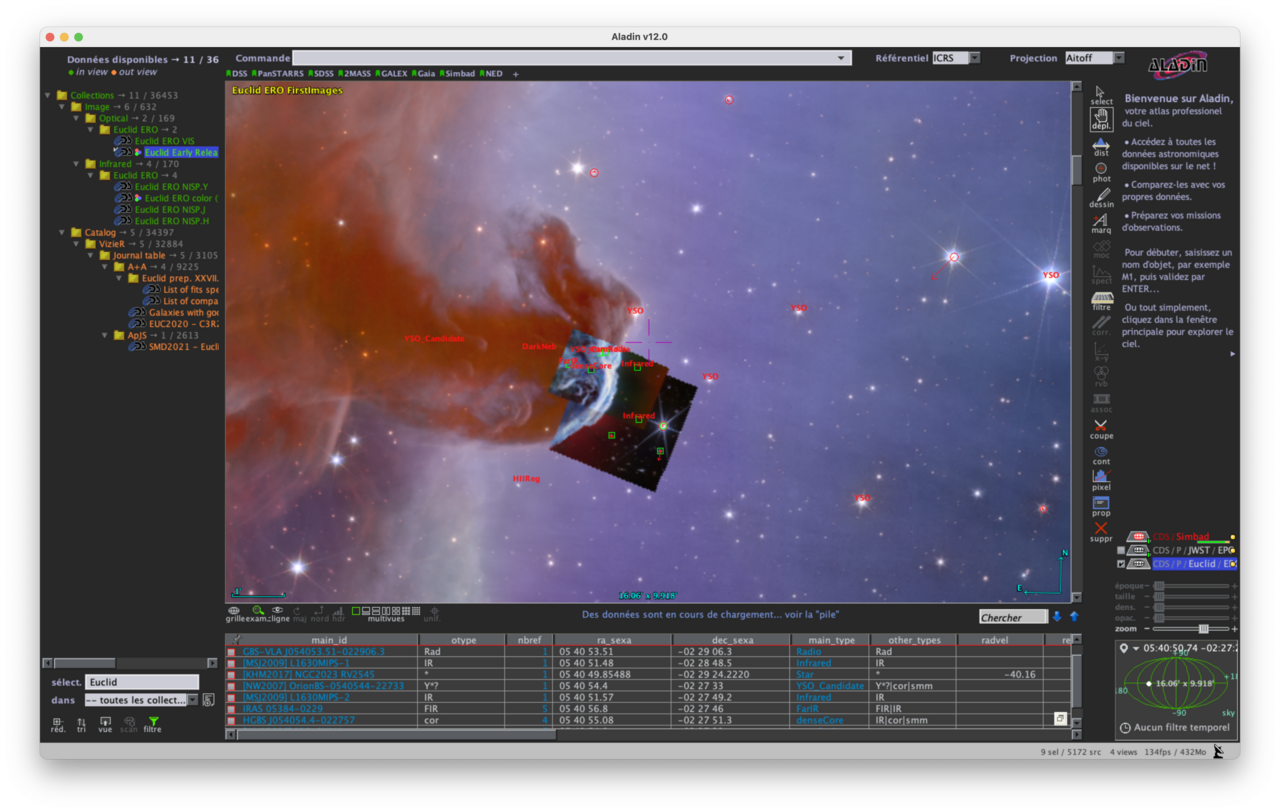The height and width of the screenshot is (812, 1280).
Task: Activate the coupe cut tool
Action: [x=1101, y=430]
